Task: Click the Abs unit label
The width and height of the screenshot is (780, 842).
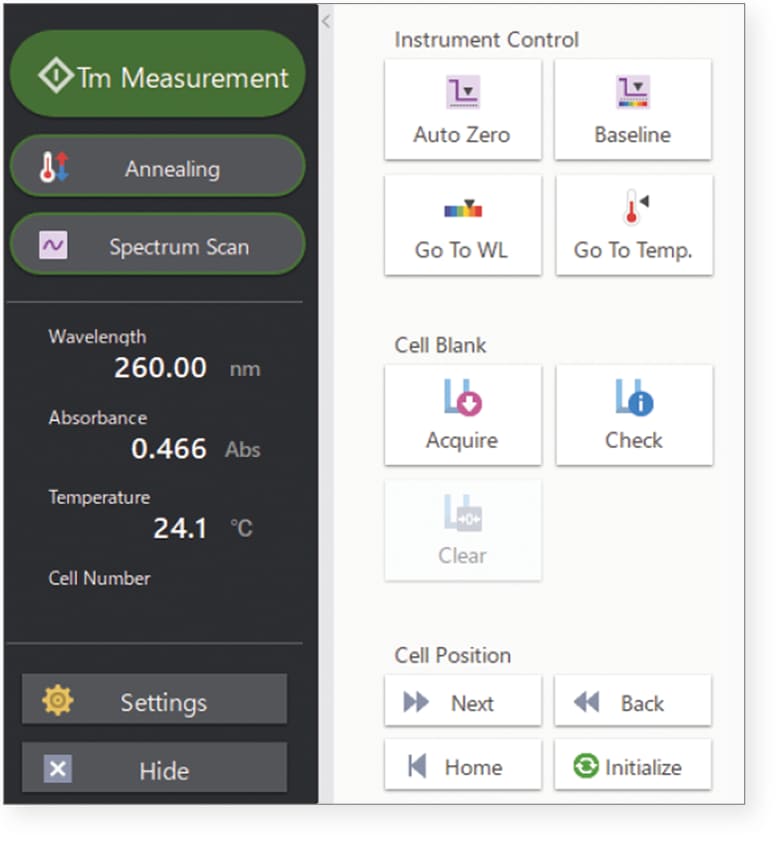Action: 243,450
